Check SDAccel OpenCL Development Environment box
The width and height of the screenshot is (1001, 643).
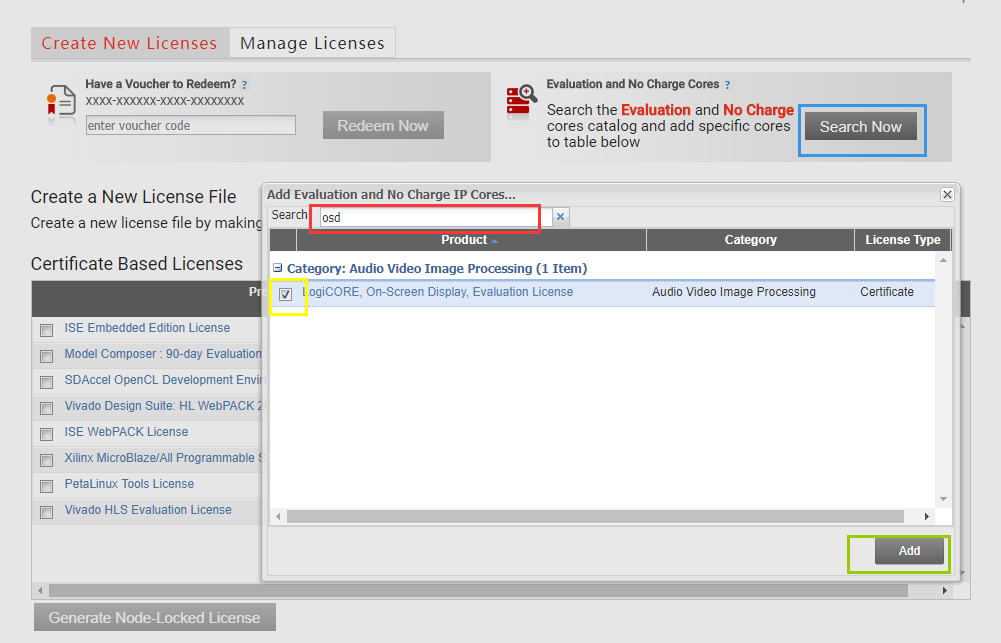click(47, 382)
